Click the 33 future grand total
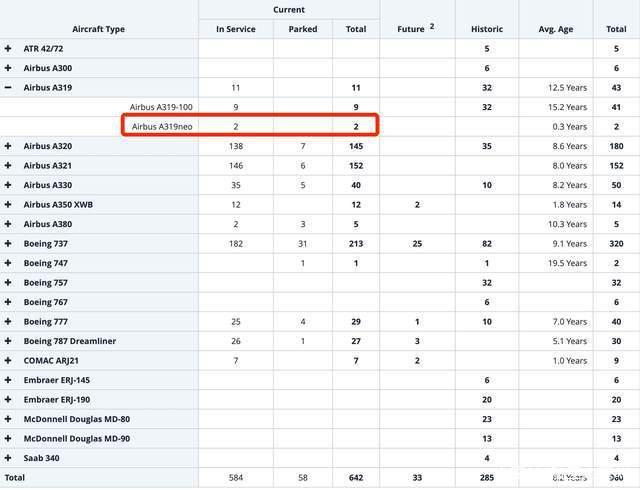Viewport: 640px width, 490px height. [417, 478]
